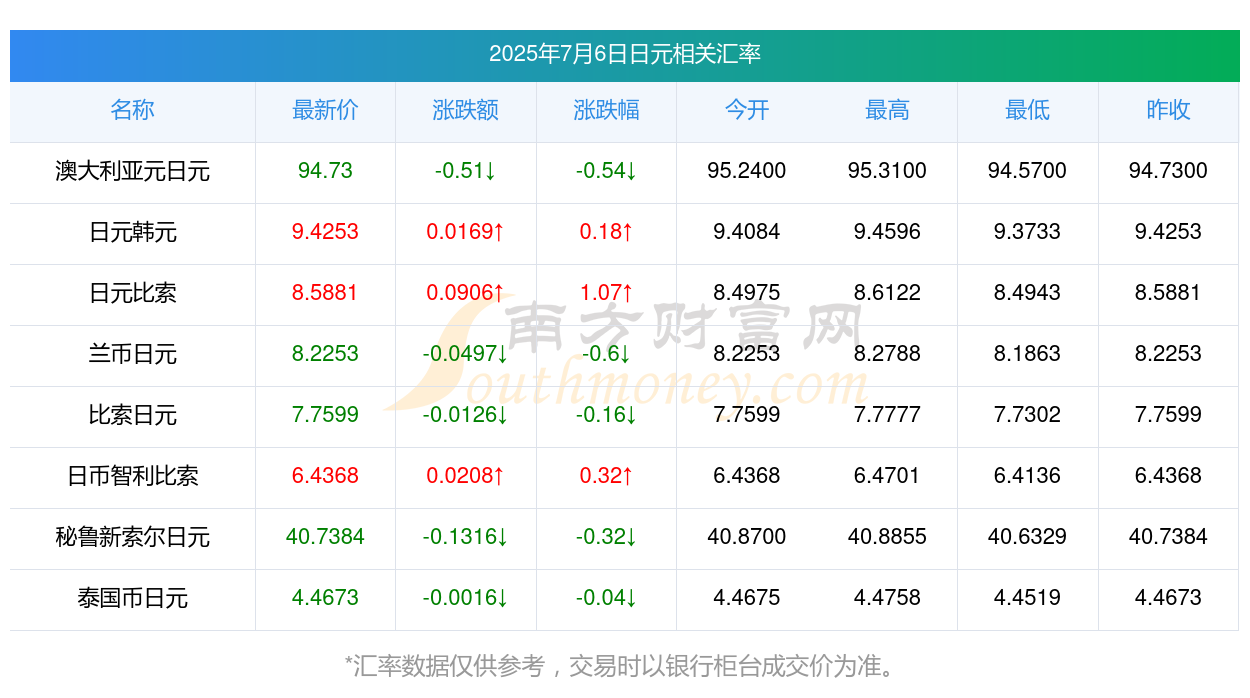This screenshot has width=1250, height=698.
Task: Click the 汇率数据仅供参考 disclaimer footnote
Action: click(625, 666)
